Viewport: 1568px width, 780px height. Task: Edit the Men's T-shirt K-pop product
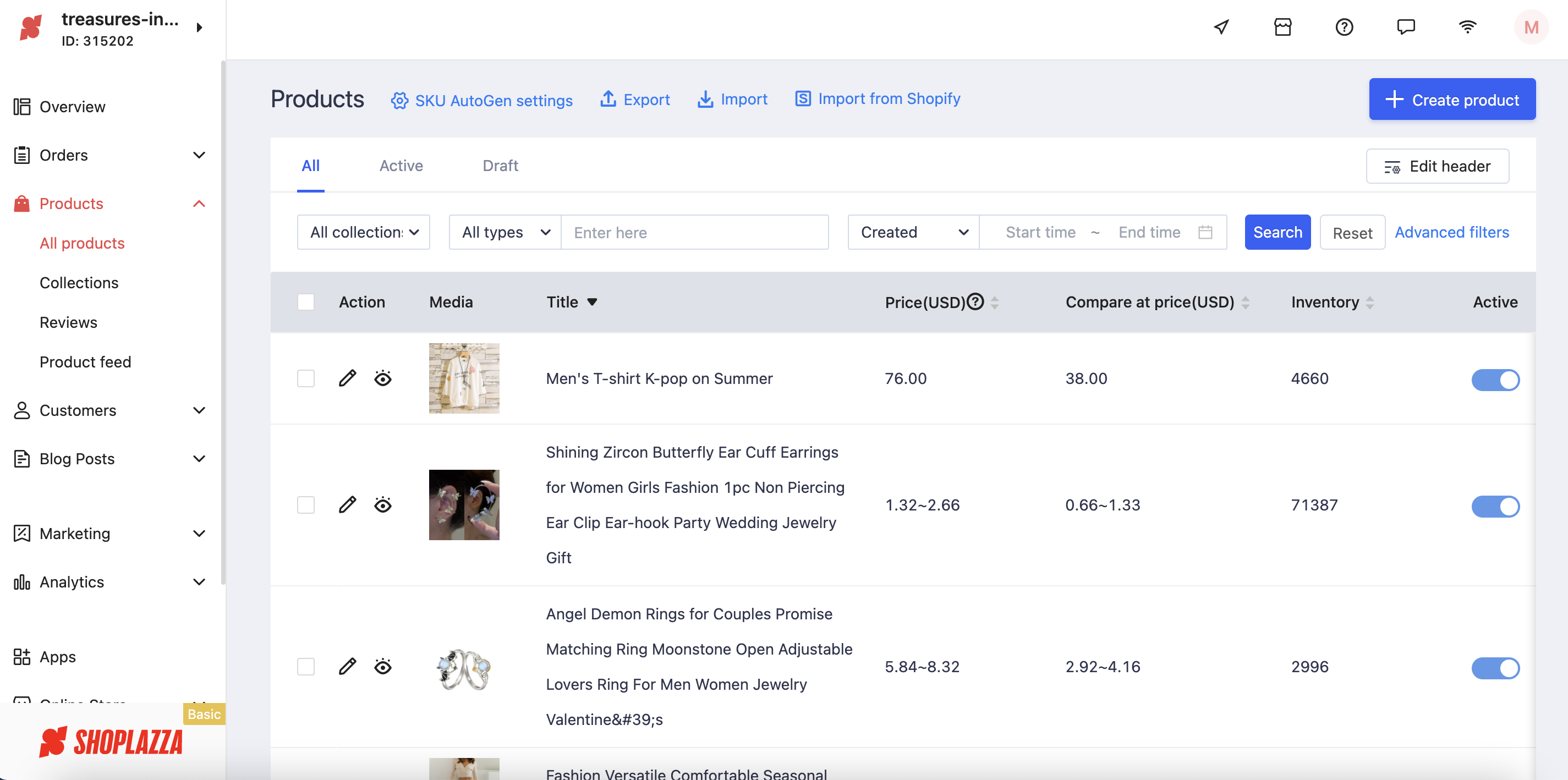click(347, 378)
